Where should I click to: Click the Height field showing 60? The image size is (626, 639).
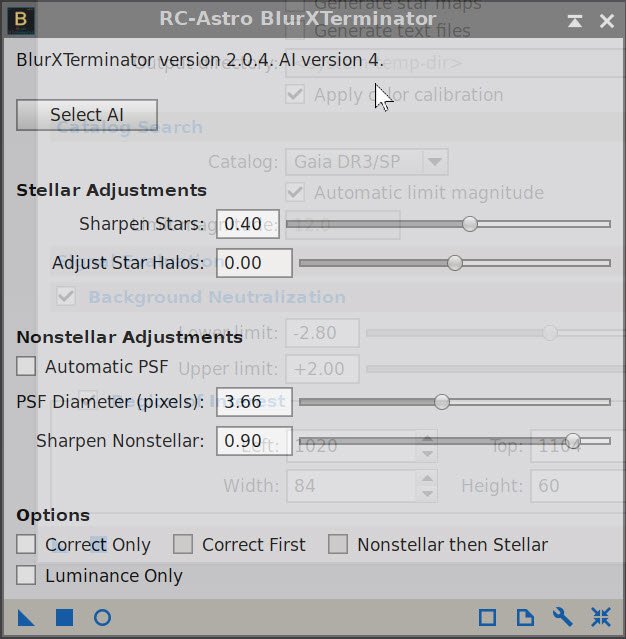578,486
